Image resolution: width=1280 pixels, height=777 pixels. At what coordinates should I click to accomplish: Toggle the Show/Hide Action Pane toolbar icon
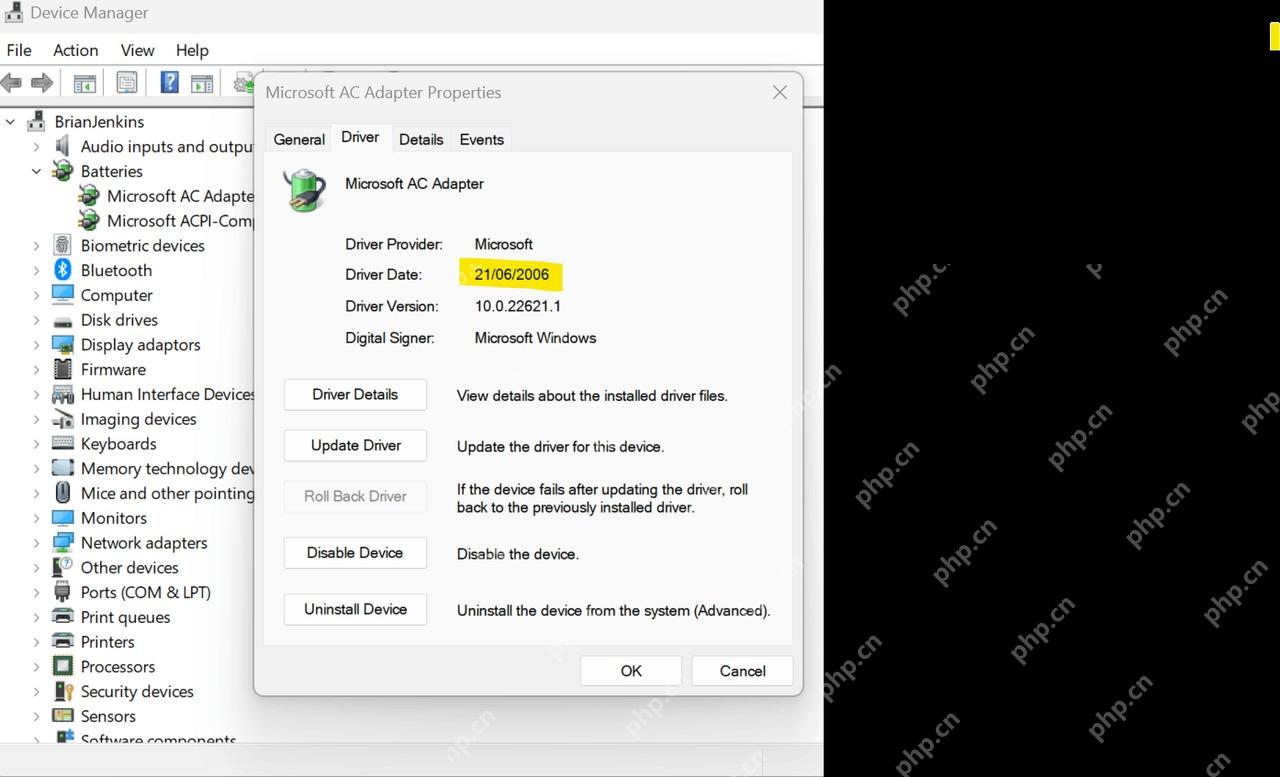tap(202, 83)
